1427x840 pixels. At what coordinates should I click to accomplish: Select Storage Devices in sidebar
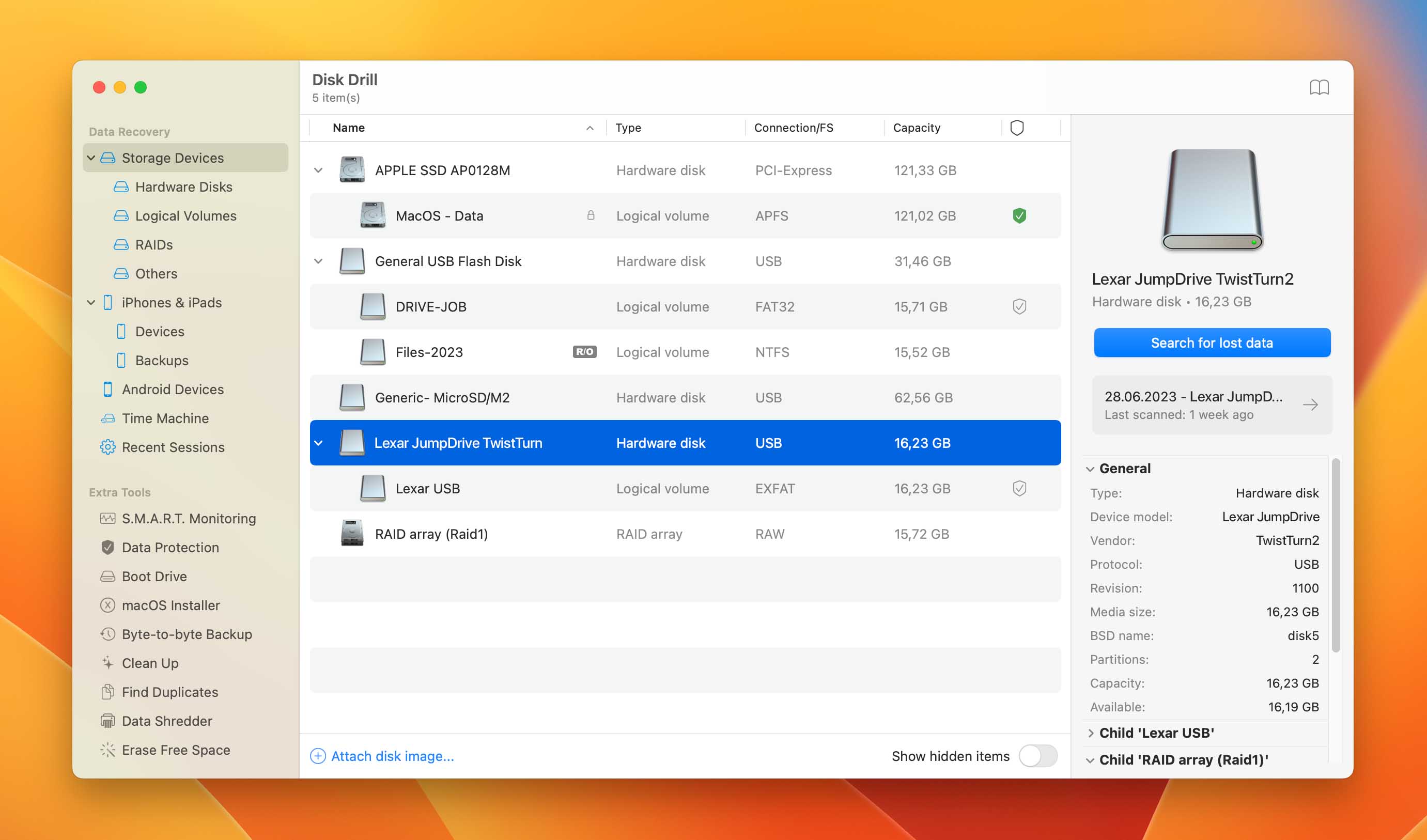tap(173, 157)
